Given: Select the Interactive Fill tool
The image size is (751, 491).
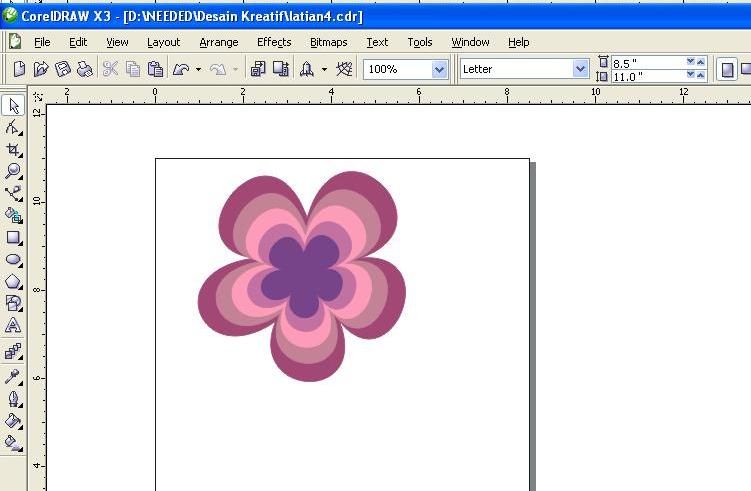Looking at the screenshot, I should 13,443.
